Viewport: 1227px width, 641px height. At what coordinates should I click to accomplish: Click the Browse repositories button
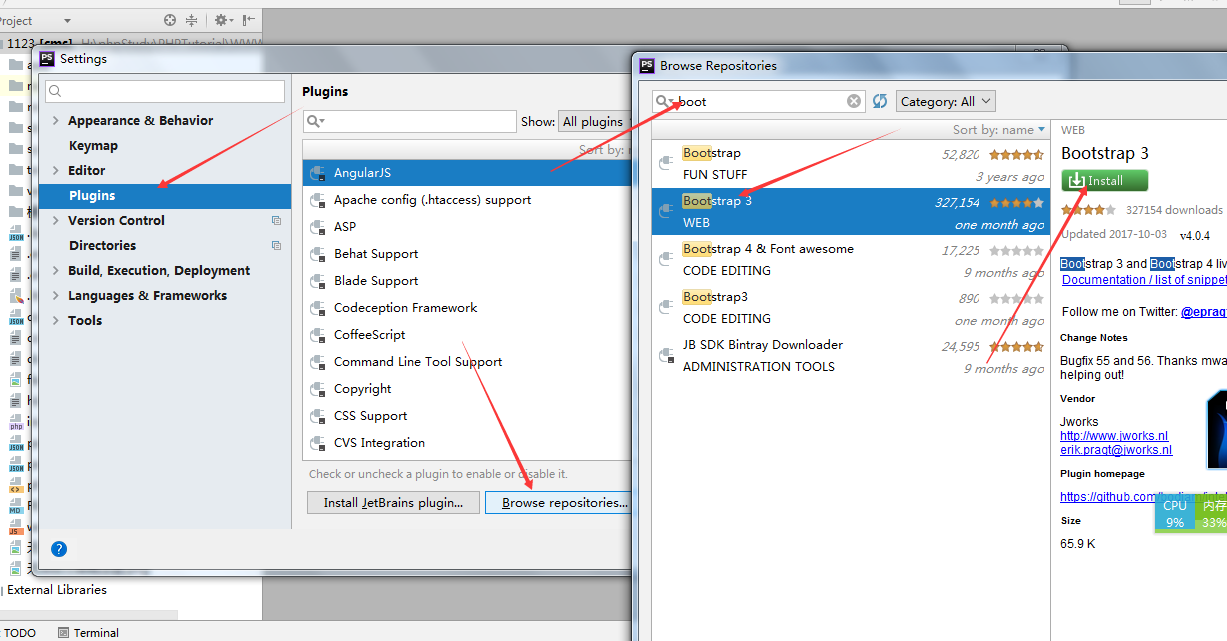[560, 502]
